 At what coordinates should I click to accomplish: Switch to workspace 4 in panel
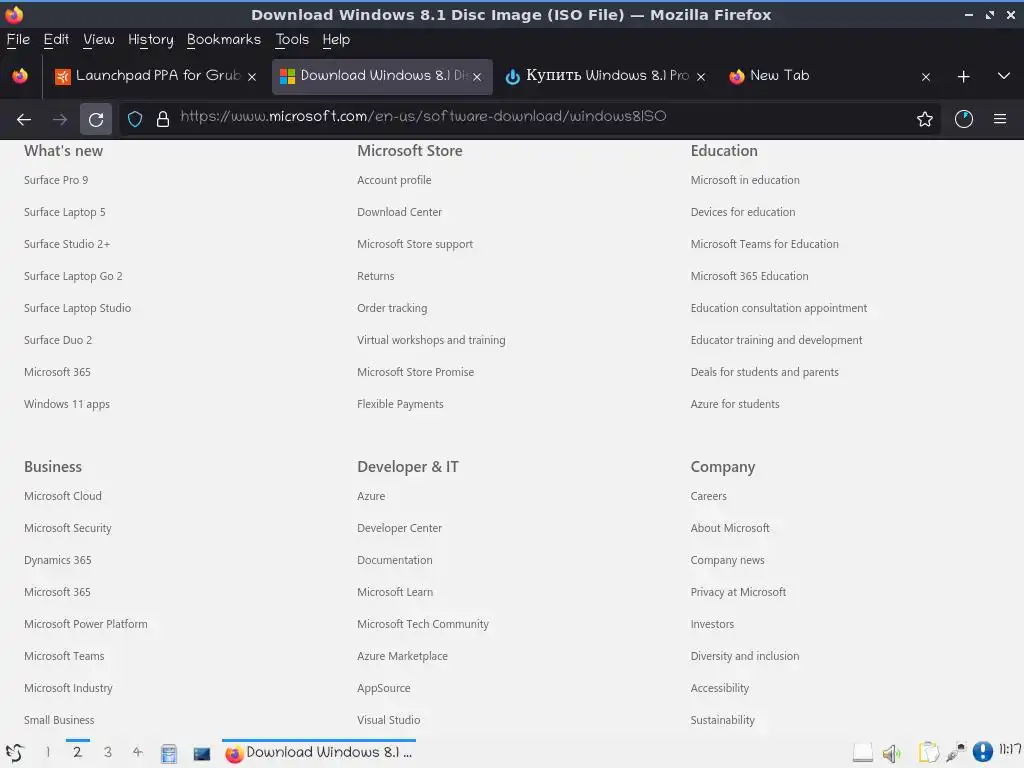coord(137,752)
